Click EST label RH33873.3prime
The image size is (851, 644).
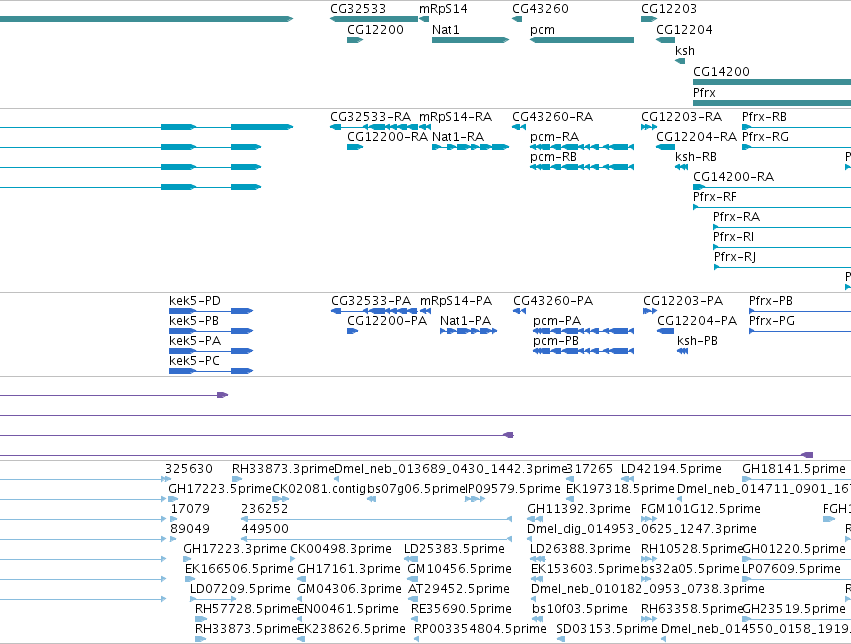point(283,469)
